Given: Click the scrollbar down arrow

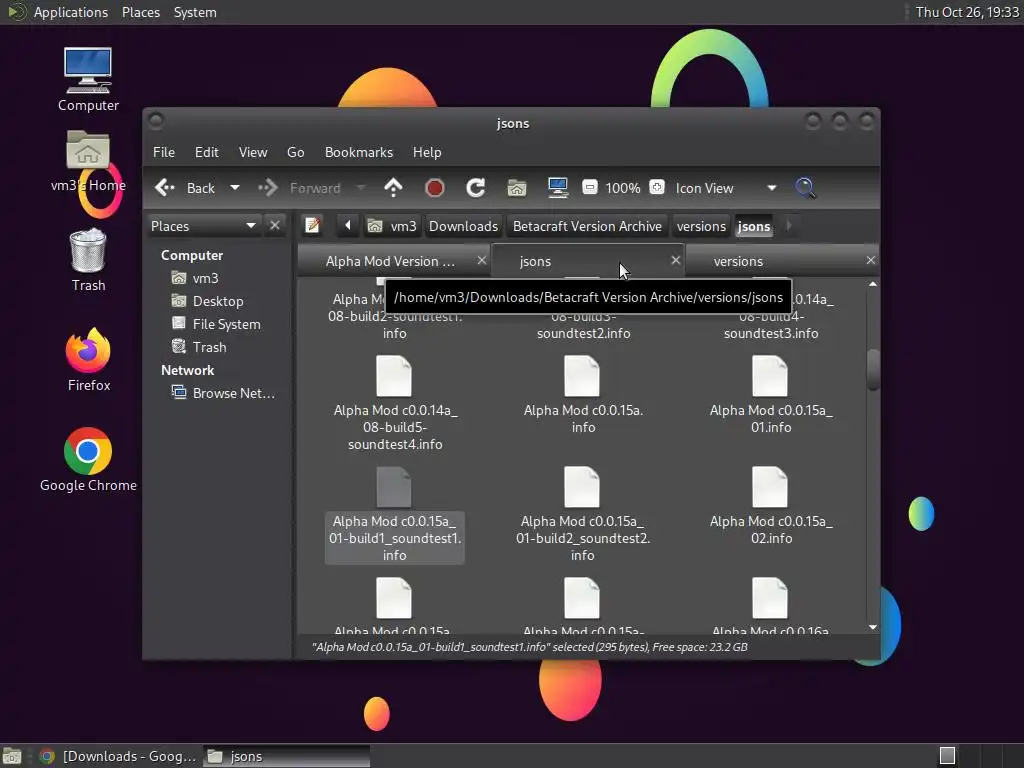Looking at the screenshot, I should point(872,627).
